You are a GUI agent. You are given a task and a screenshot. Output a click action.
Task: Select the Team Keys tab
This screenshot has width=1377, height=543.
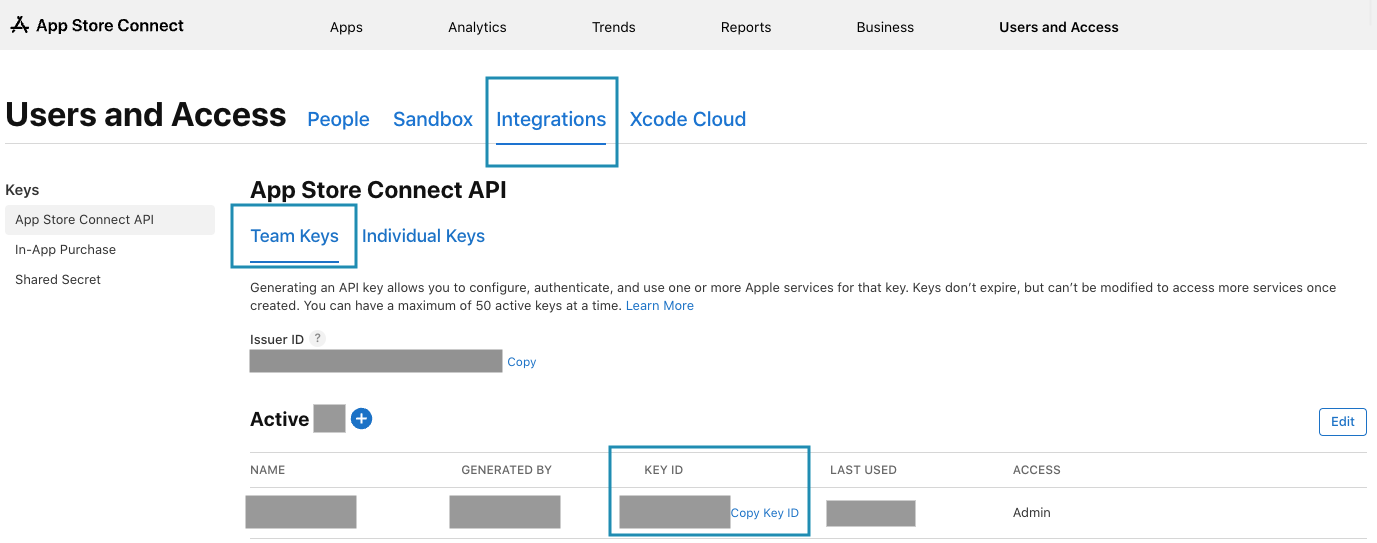pos(294,236)
